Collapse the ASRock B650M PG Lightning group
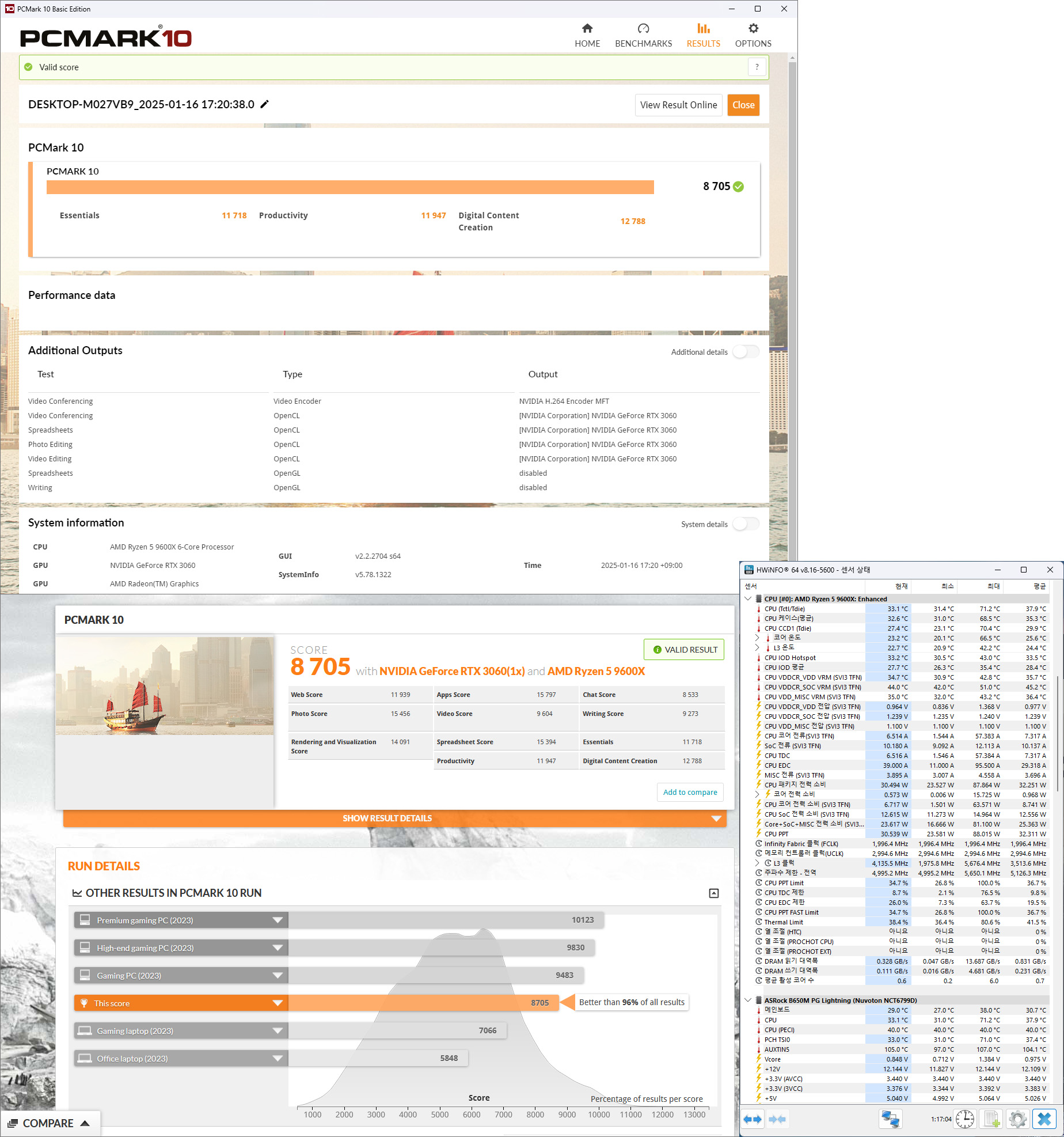The height and width of the screenshot is (1137, 1064). 748,1000
